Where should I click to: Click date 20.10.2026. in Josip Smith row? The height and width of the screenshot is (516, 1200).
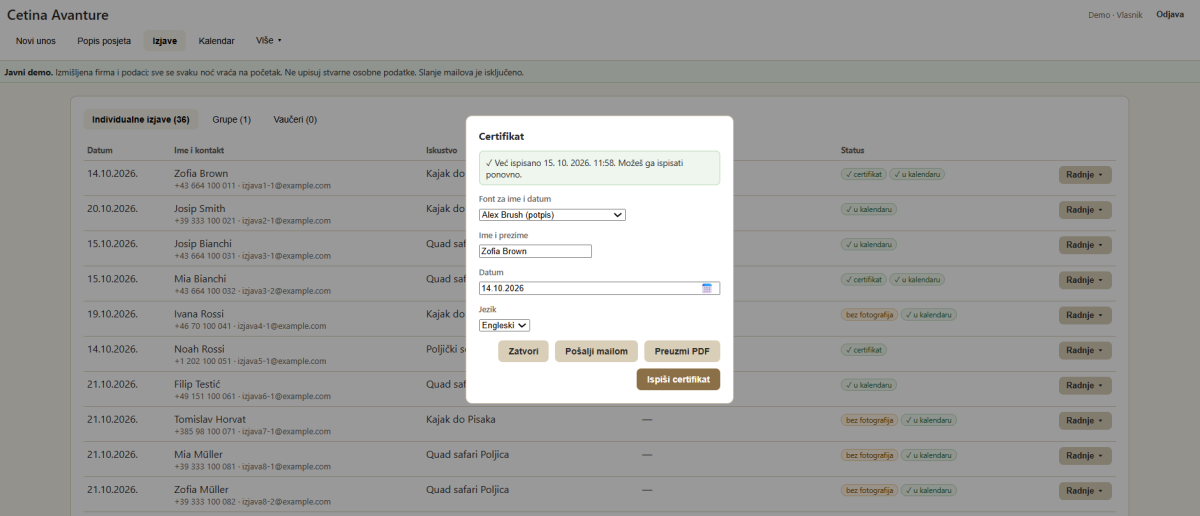[112, 209]
